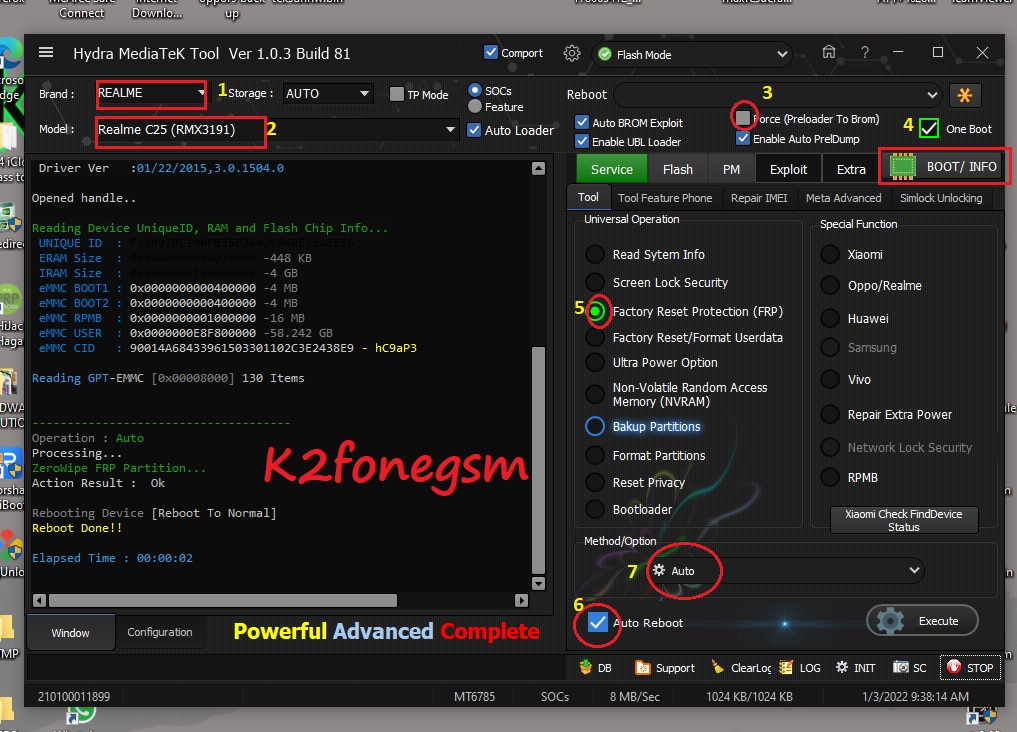1017x732 pixels.
Task: Open the Tool Feature Phone subtab
Action: pyautogui.click(x=665, y=198)
